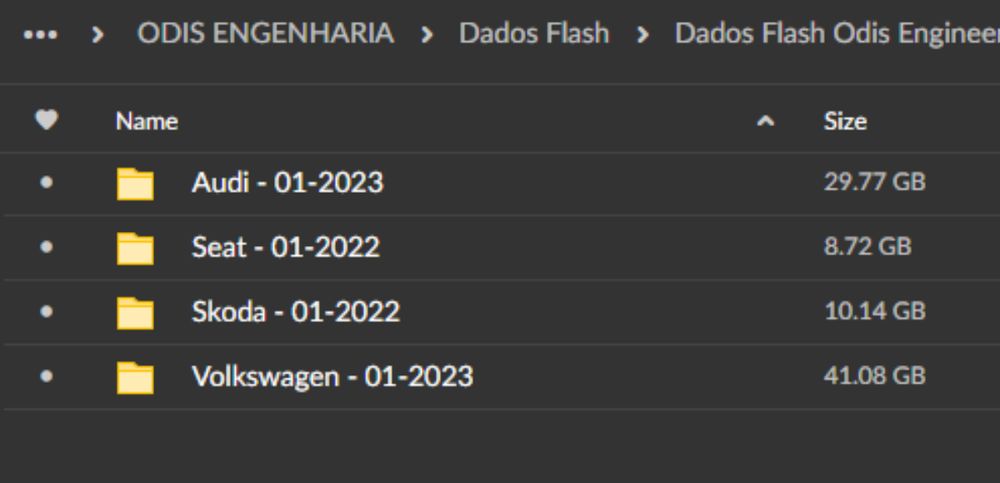
Task: Toggle favorite dot for Seat - 01-2022
Action: pyautogui.click(x=47, y=248)
